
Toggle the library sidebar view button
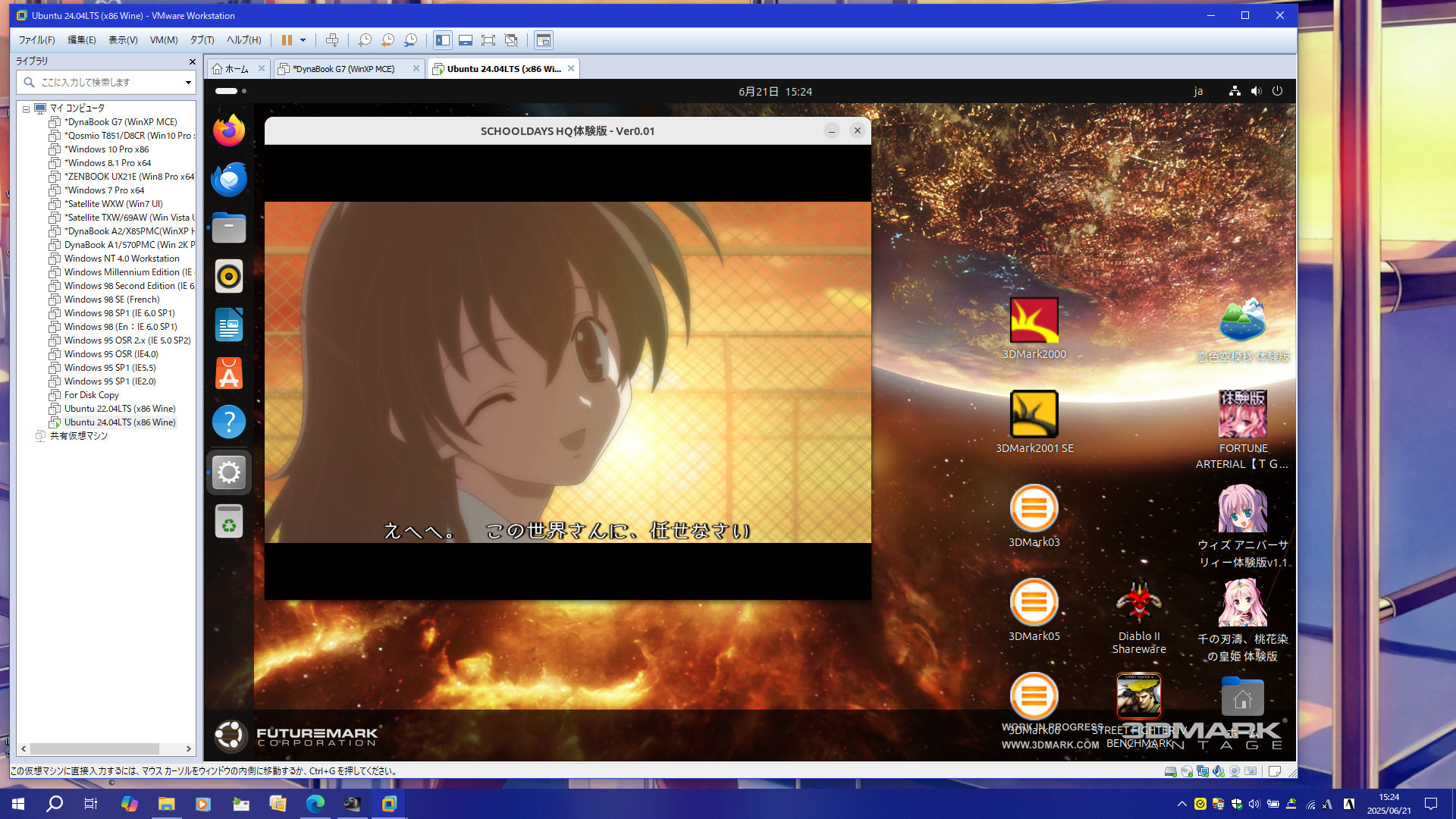(x=443, y=40)
